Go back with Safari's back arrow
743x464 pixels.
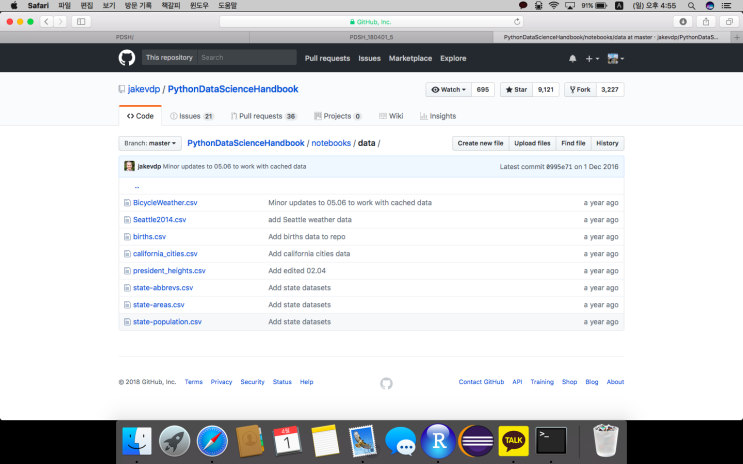(46, 22)
